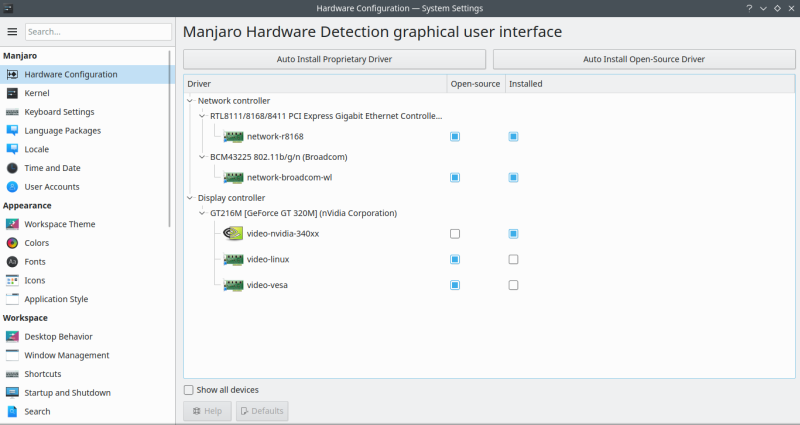Viewport: 800px width, 425px height.
Task: Click the Kernel sidebar icon
Action: coord(12,93)
